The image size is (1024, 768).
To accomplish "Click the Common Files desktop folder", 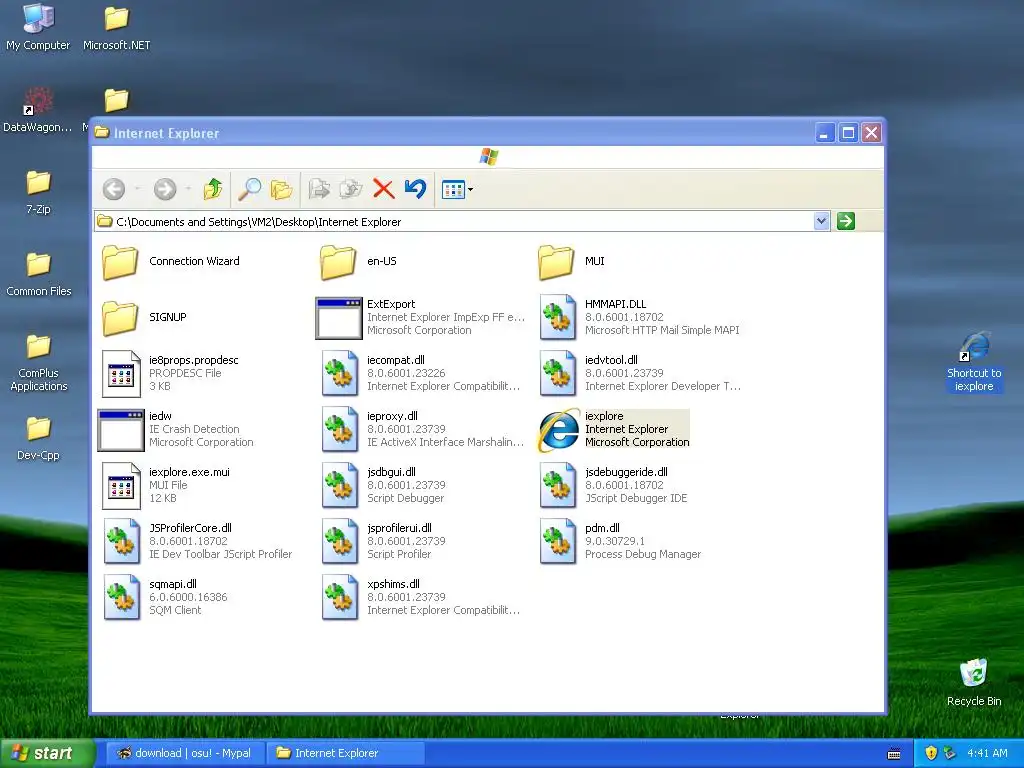I will pyautogui.click(x=39, y=274).
